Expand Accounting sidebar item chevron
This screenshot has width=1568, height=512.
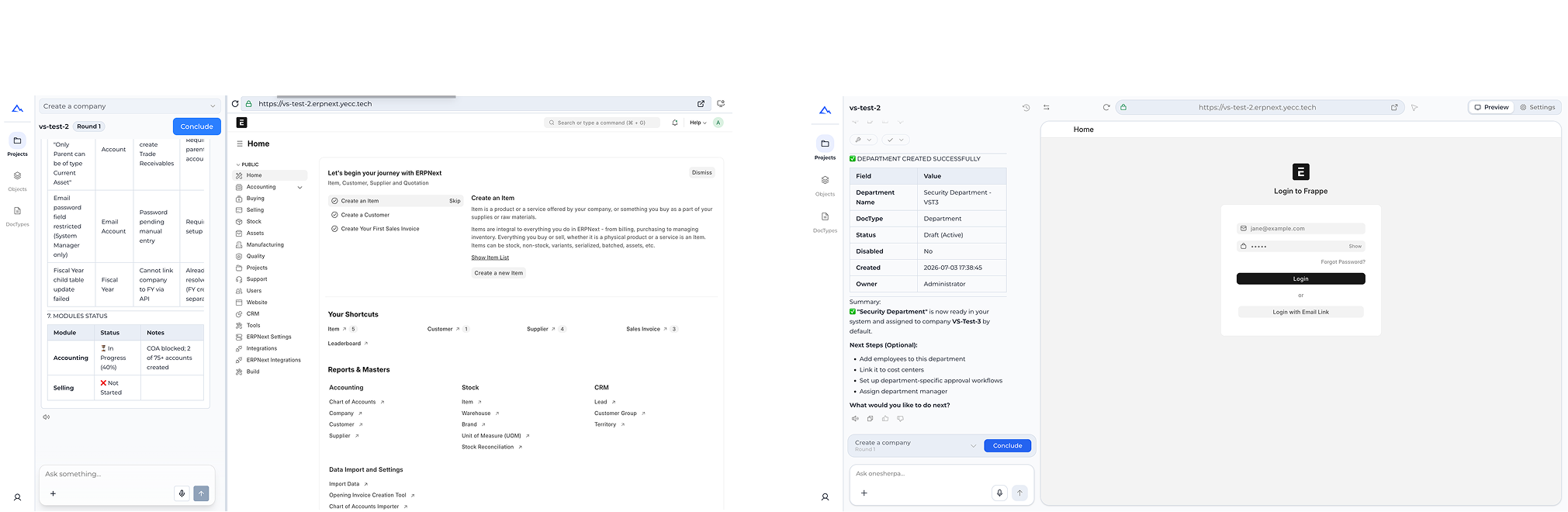pos(299,187)
